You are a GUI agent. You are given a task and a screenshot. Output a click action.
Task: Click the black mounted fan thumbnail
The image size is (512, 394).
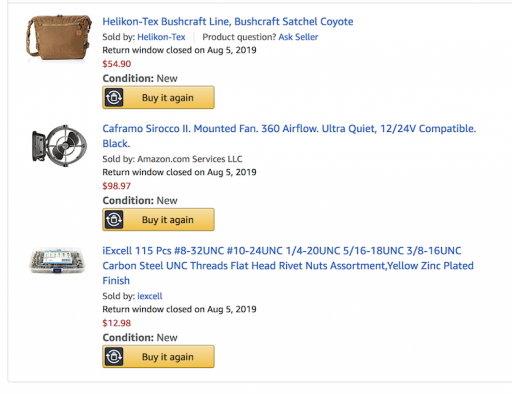point(59,146)
